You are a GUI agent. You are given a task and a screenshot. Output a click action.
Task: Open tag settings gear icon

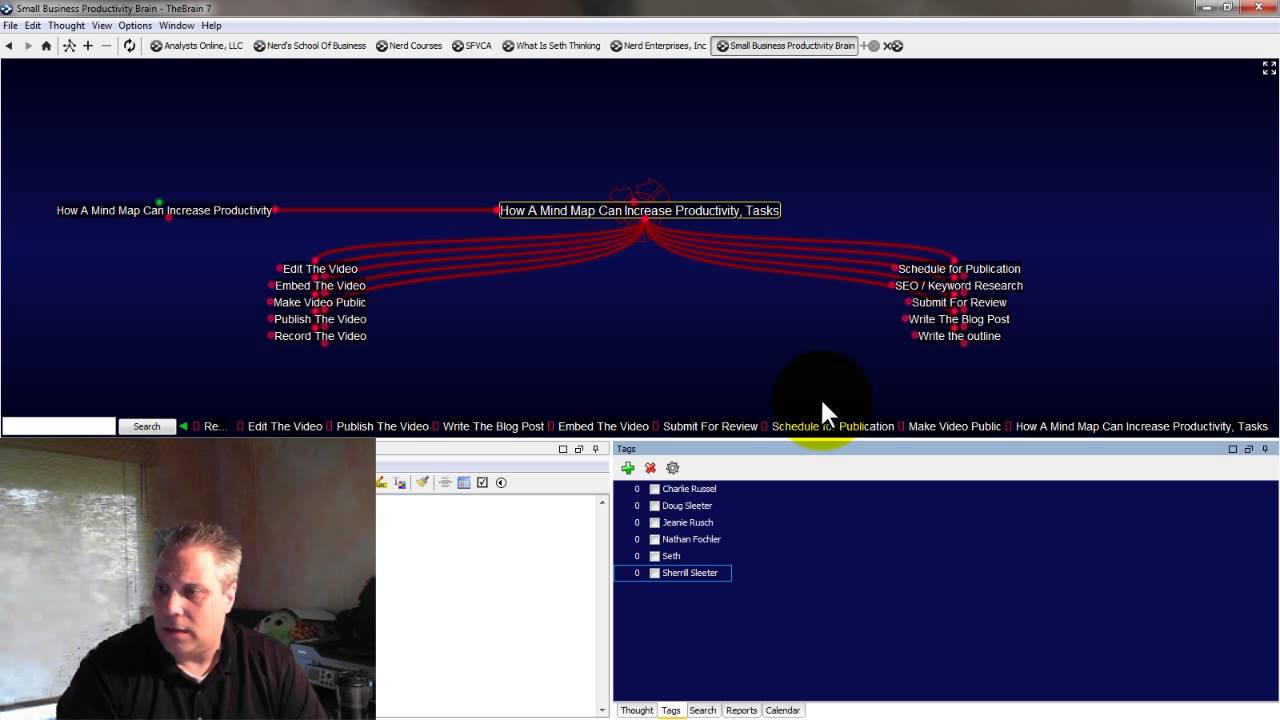pyautogui.click(x=672, y=468)
